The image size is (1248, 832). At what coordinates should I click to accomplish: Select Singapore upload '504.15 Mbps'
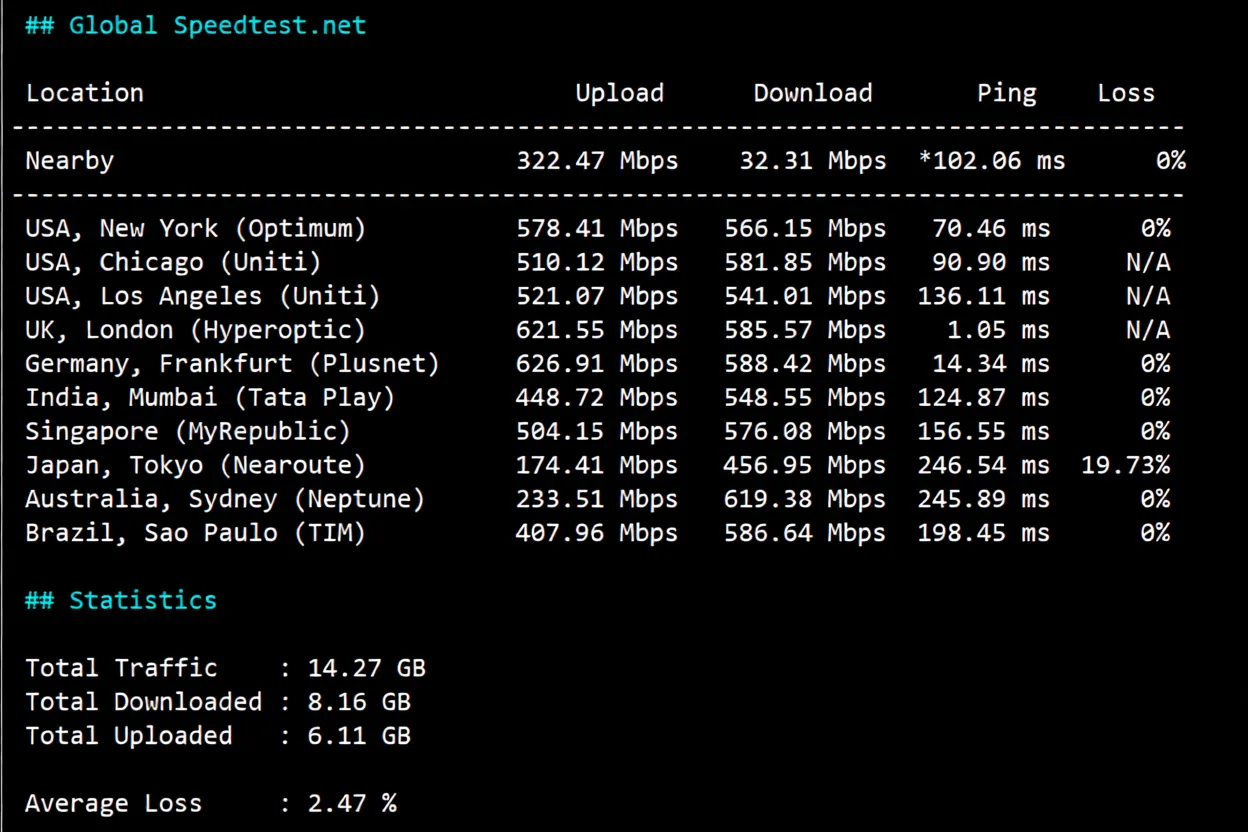pyautogui.click(x=597, y=432)
